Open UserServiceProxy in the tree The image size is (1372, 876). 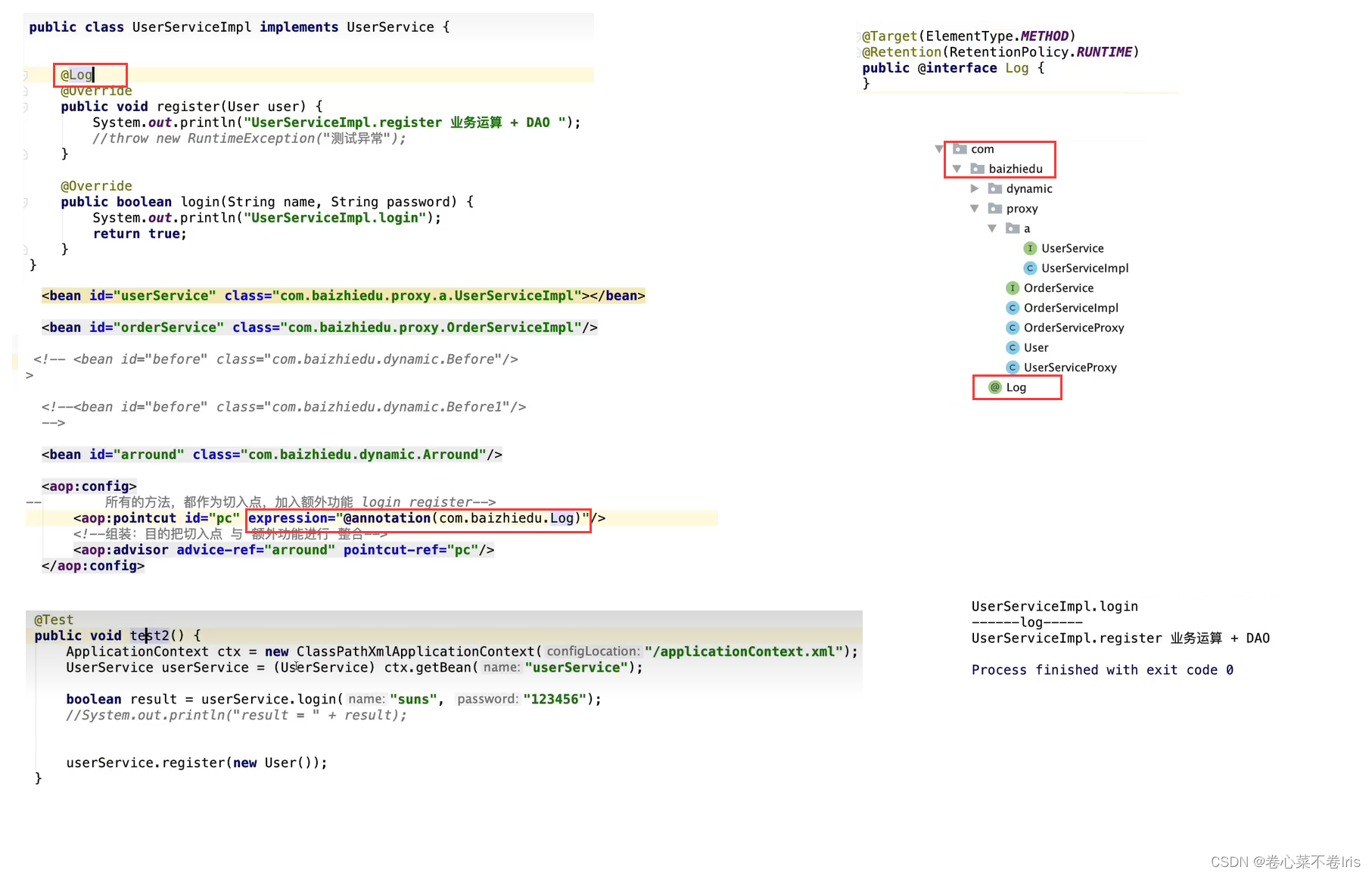tap(1070, 368)
